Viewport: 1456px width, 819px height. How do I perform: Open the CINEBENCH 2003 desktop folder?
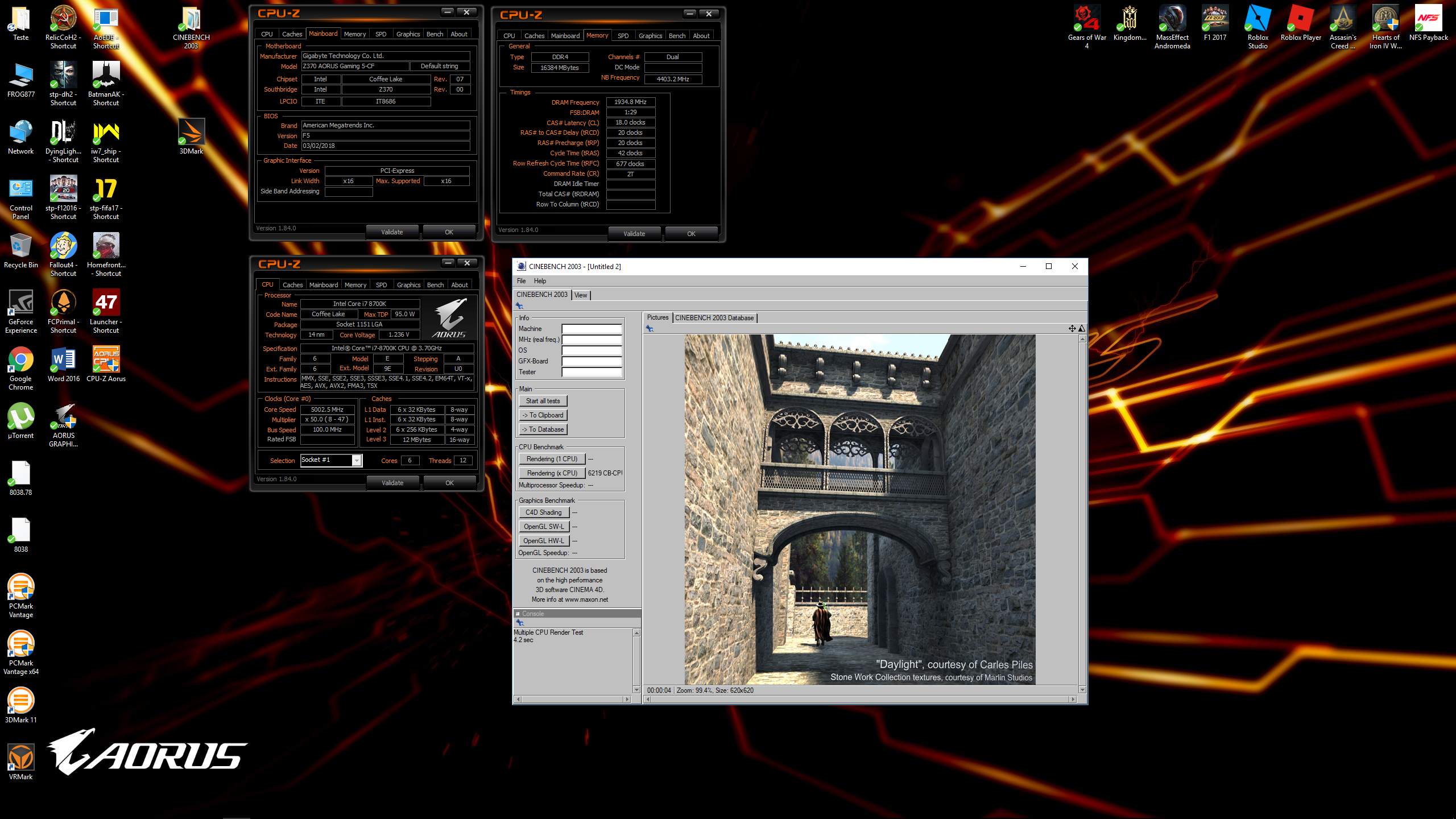pos(191,27)
